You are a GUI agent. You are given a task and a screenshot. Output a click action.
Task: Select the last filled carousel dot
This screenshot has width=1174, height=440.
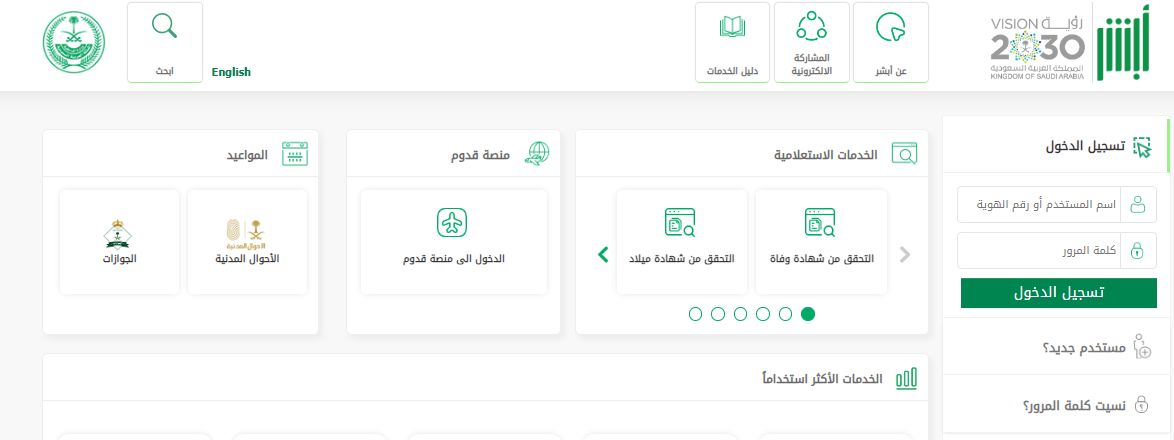(808, 314)
